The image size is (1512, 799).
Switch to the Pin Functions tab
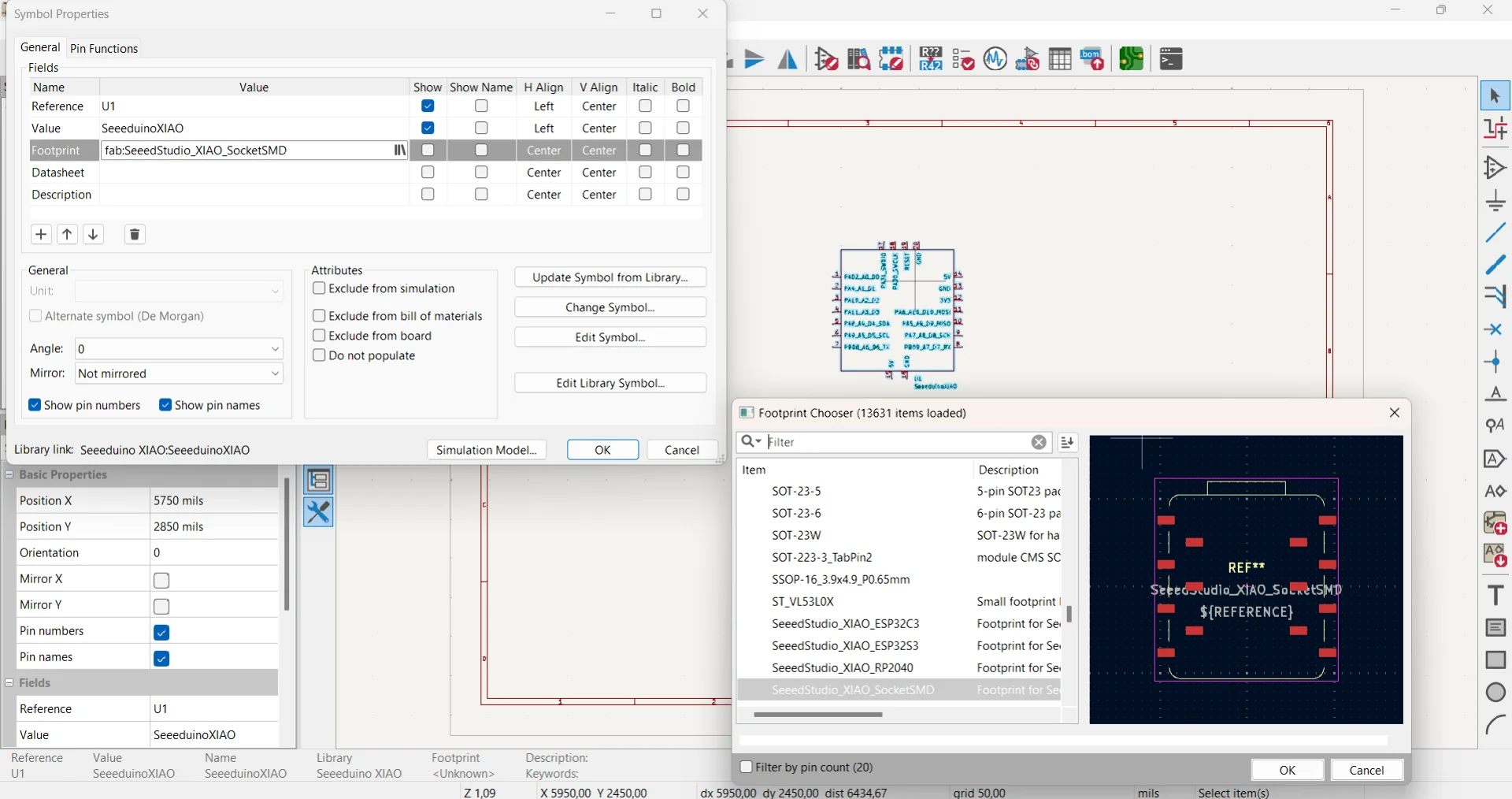pos(104,48)
